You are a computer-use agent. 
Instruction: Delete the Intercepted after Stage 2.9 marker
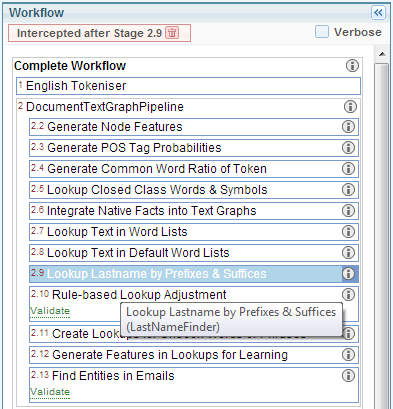point(172,33)
